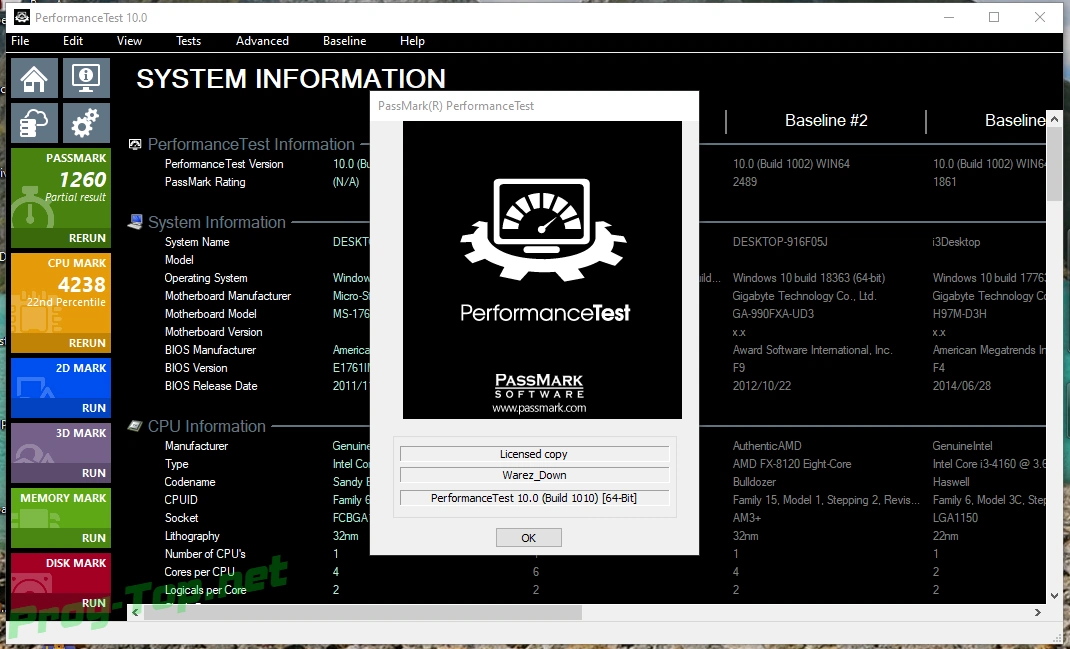
Task: Click the PerformanceTest gauge logo in dialog
Action: [x=543, y=229]
